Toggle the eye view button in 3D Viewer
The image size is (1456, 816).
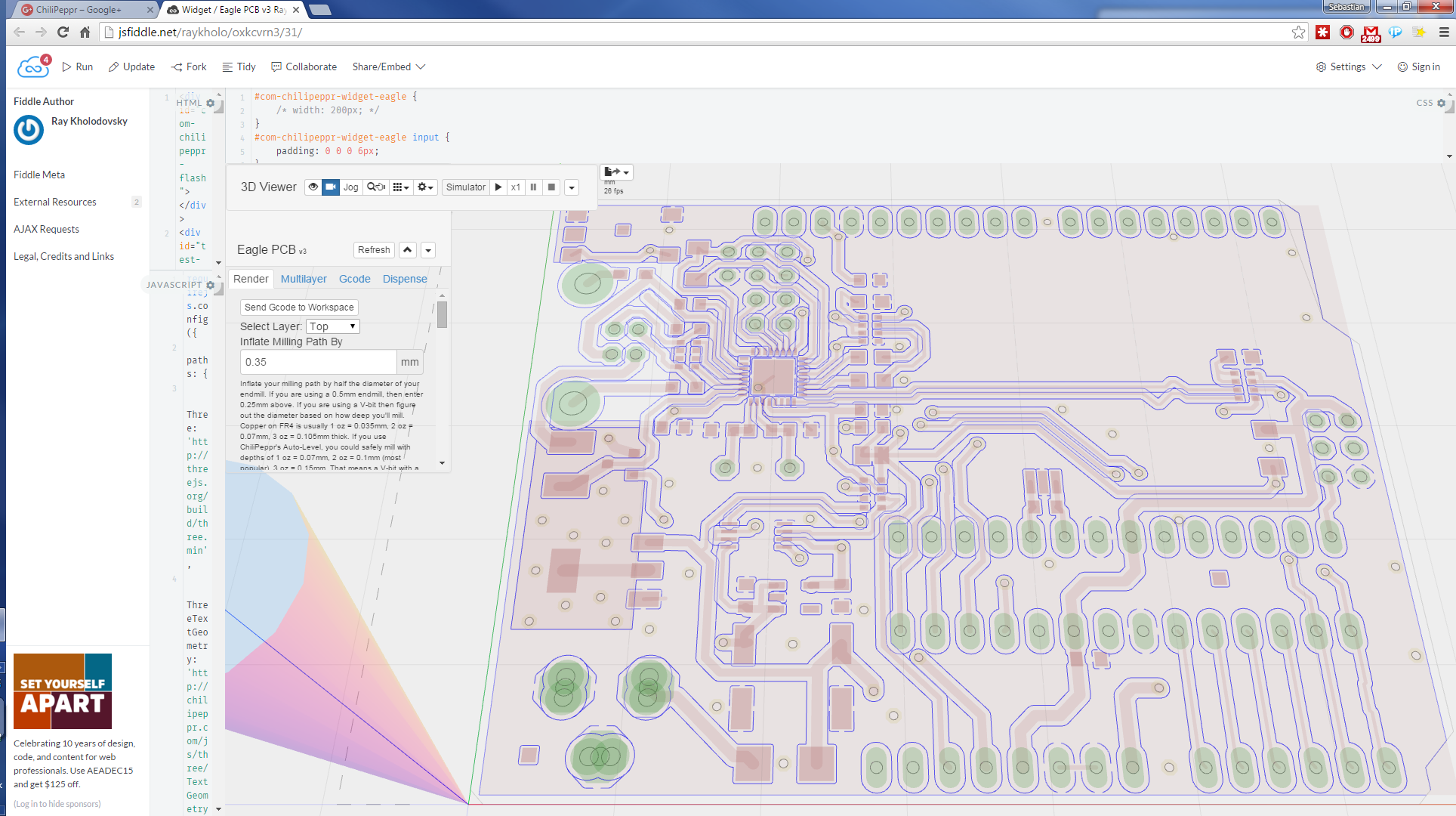pos(313,187)
